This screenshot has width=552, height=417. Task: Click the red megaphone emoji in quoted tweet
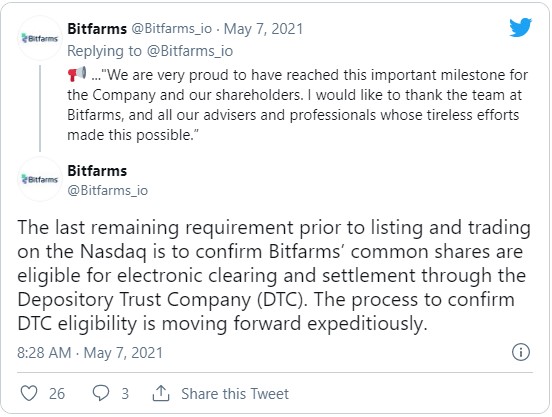coord(77,74)
